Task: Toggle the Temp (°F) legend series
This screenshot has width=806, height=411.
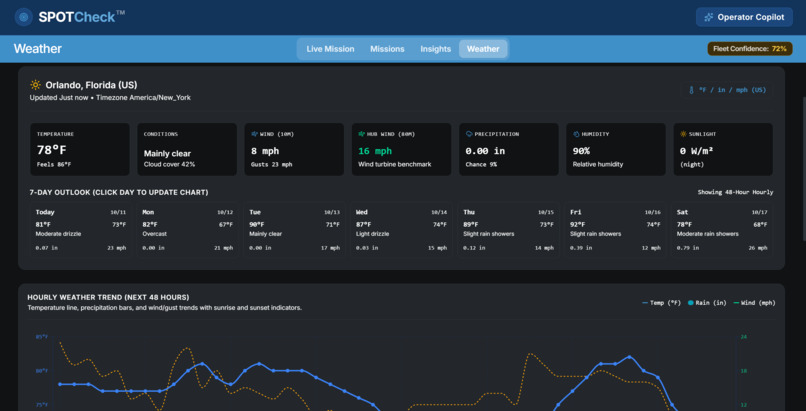Action: (662, 303)
